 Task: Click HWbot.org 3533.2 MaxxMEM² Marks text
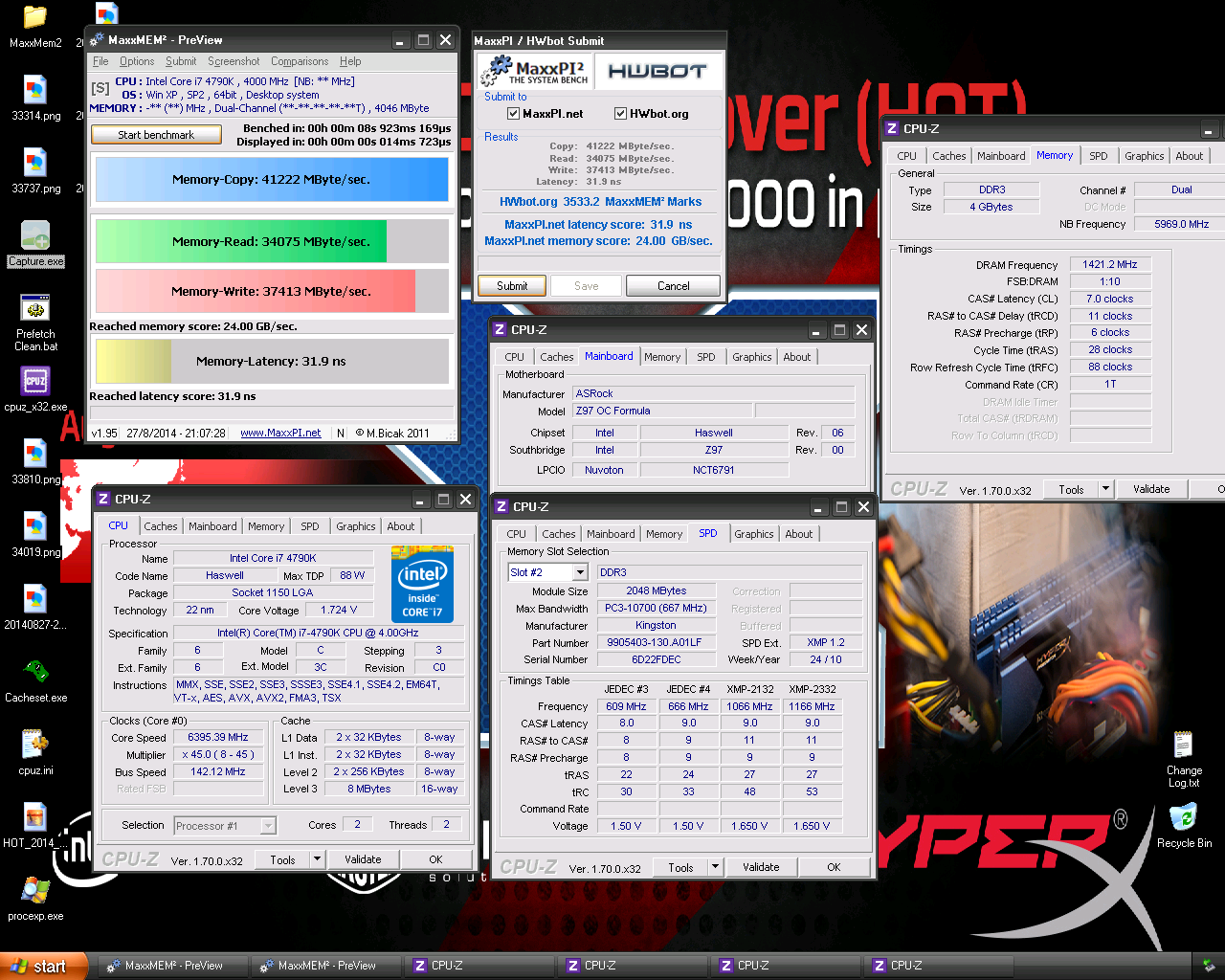coord(600,202)
